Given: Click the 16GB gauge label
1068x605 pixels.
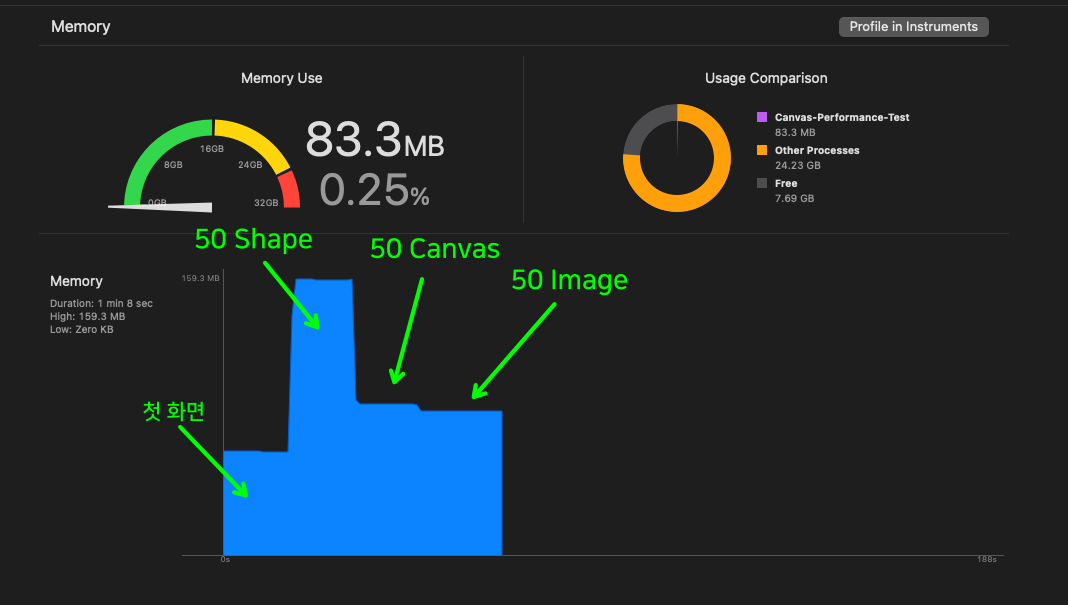Looking at the screenshot, I should (212, 149).
